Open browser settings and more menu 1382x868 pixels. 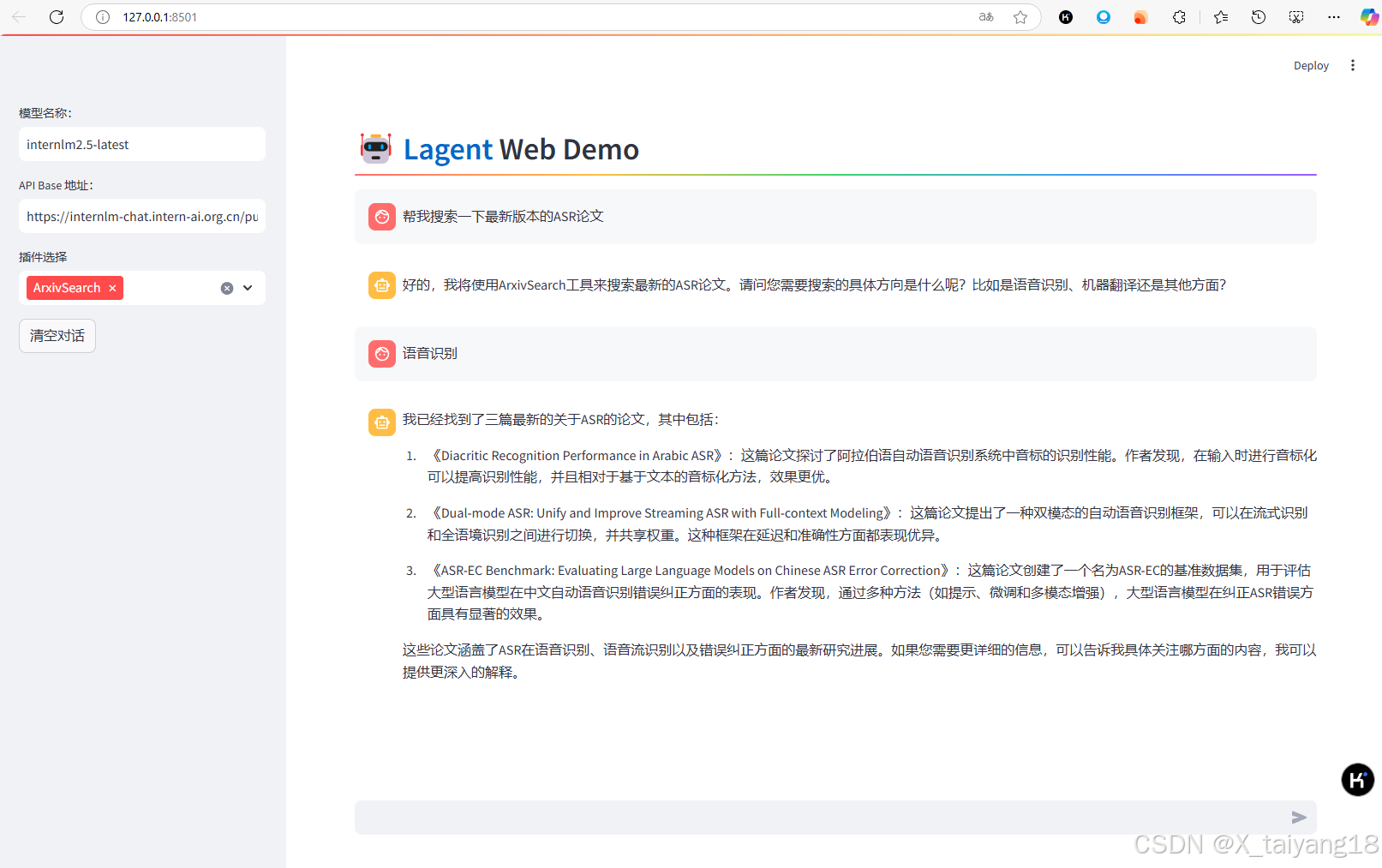click(x=1334, y=17)
